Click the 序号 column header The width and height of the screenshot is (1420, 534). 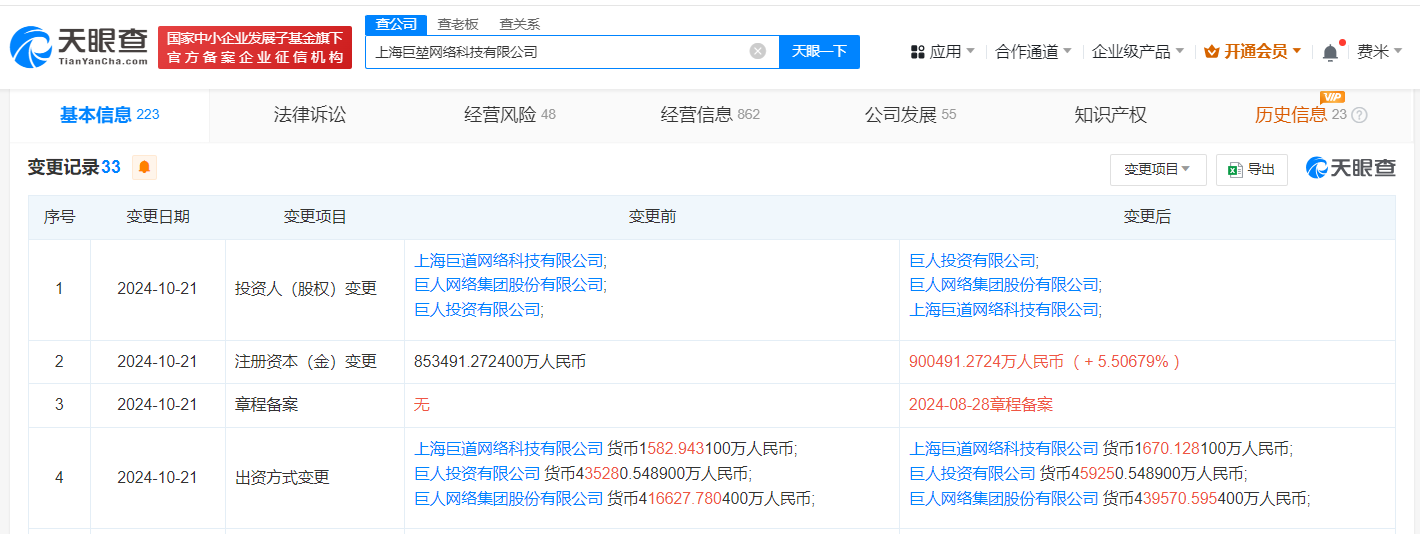(59, 217)
